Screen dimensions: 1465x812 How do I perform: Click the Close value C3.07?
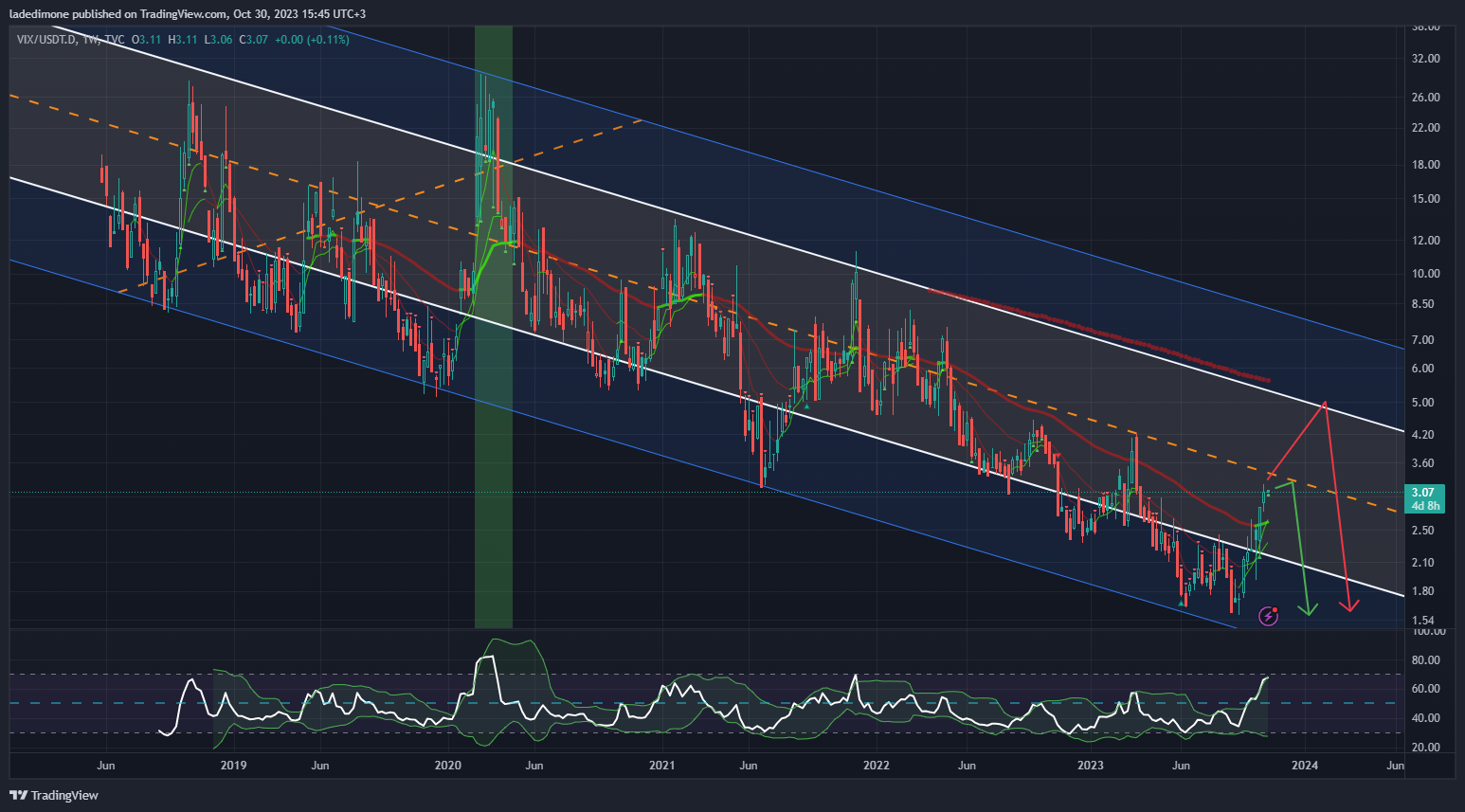pos(254,40)
